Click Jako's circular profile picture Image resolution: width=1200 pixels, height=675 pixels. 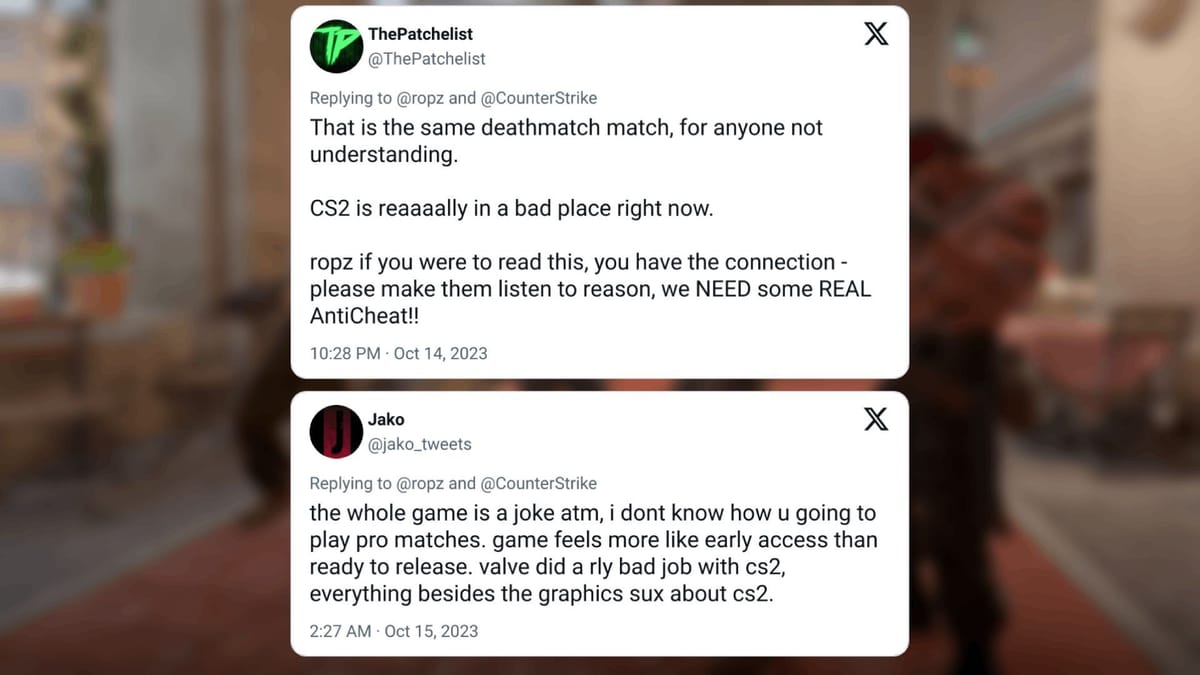pos(335,432)
